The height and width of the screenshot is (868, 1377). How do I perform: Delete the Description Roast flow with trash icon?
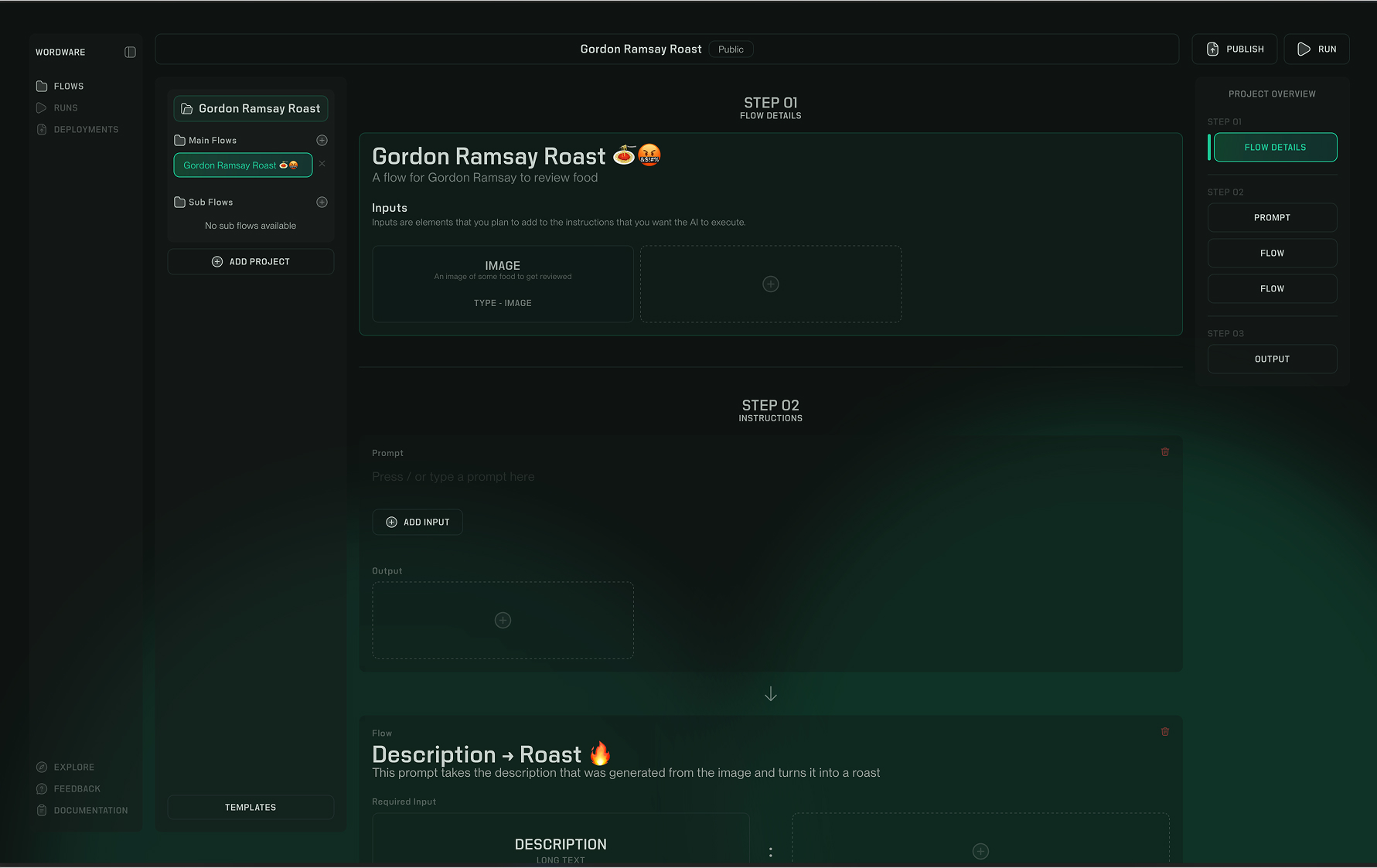tap(1165, 731)
